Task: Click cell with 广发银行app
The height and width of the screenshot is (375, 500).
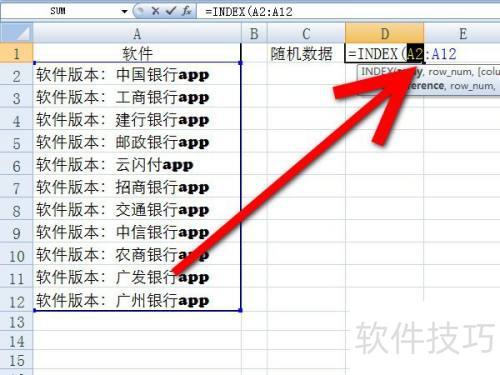Action: (x=137, y=277)
